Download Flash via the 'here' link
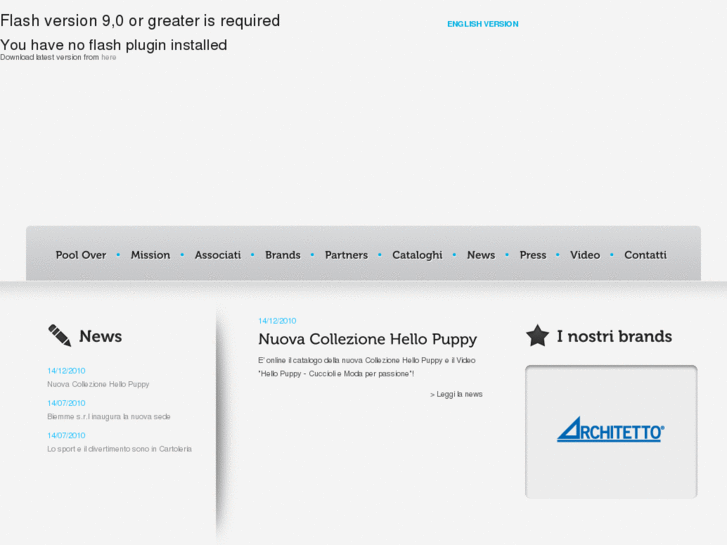The height and width of the screenshot is (545, 727). pyautogui.click(x=108, y=58)
